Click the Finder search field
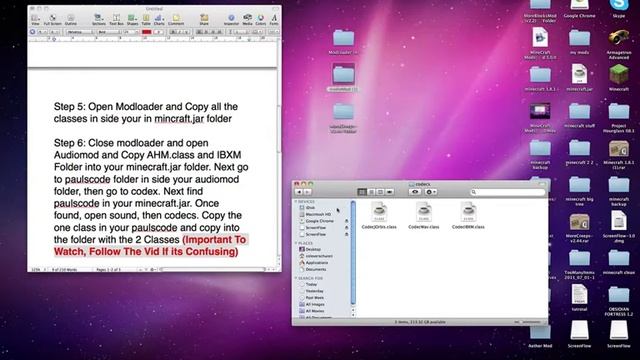This screenshot has width=640, height=360. (507, 192)
